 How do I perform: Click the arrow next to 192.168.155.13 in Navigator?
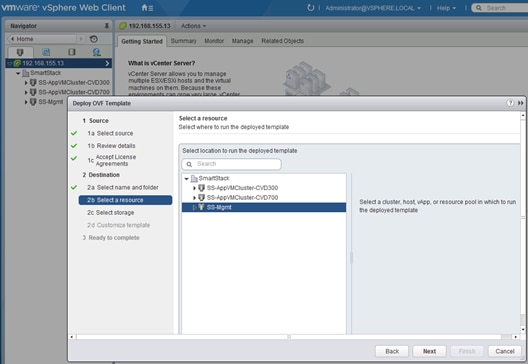[x=107, y=63]
